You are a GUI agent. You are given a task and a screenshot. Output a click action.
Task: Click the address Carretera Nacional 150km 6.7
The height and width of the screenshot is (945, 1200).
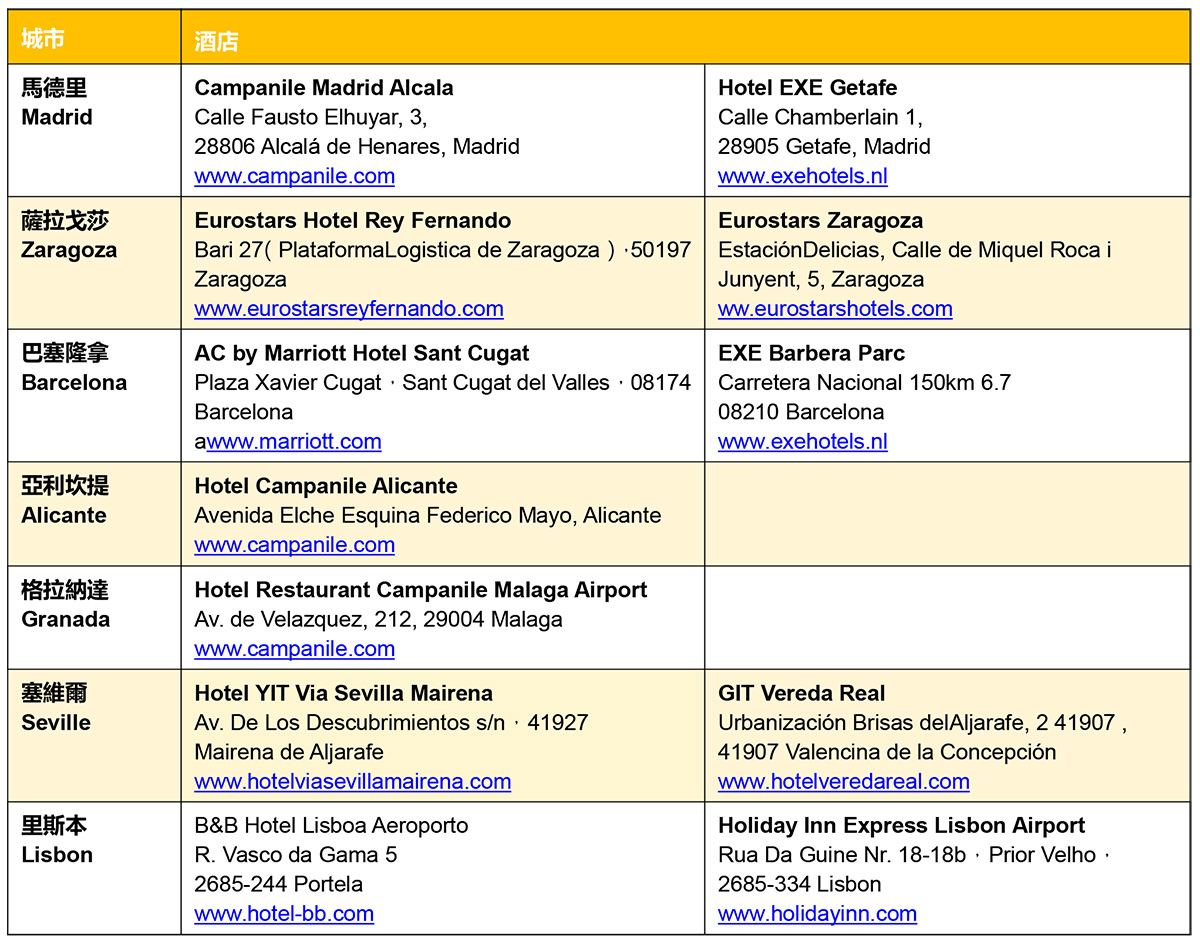[864, 382]
